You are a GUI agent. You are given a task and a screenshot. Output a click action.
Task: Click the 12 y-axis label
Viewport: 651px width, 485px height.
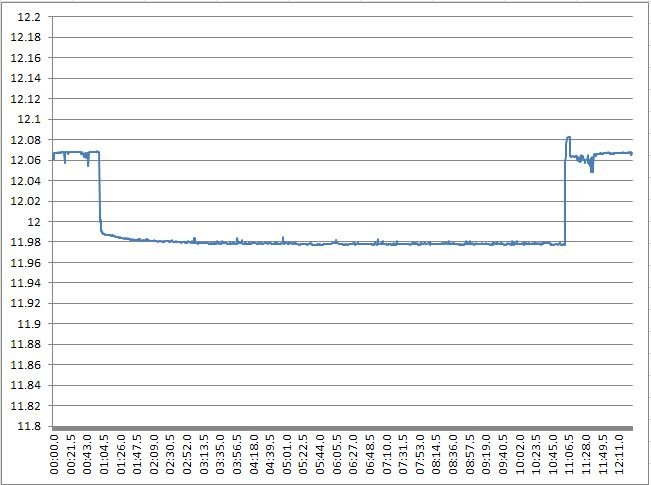click(34, 222)
